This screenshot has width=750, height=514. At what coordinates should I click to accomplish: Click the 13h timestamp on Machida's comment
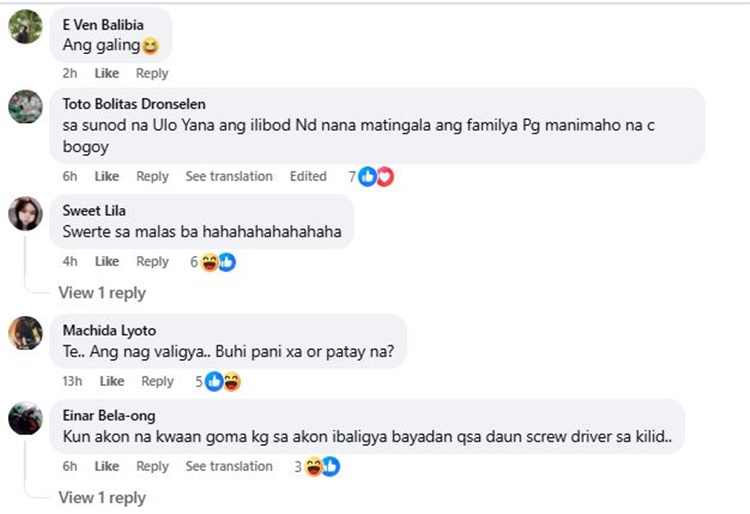pyautogui.click(x=72, y=382)
